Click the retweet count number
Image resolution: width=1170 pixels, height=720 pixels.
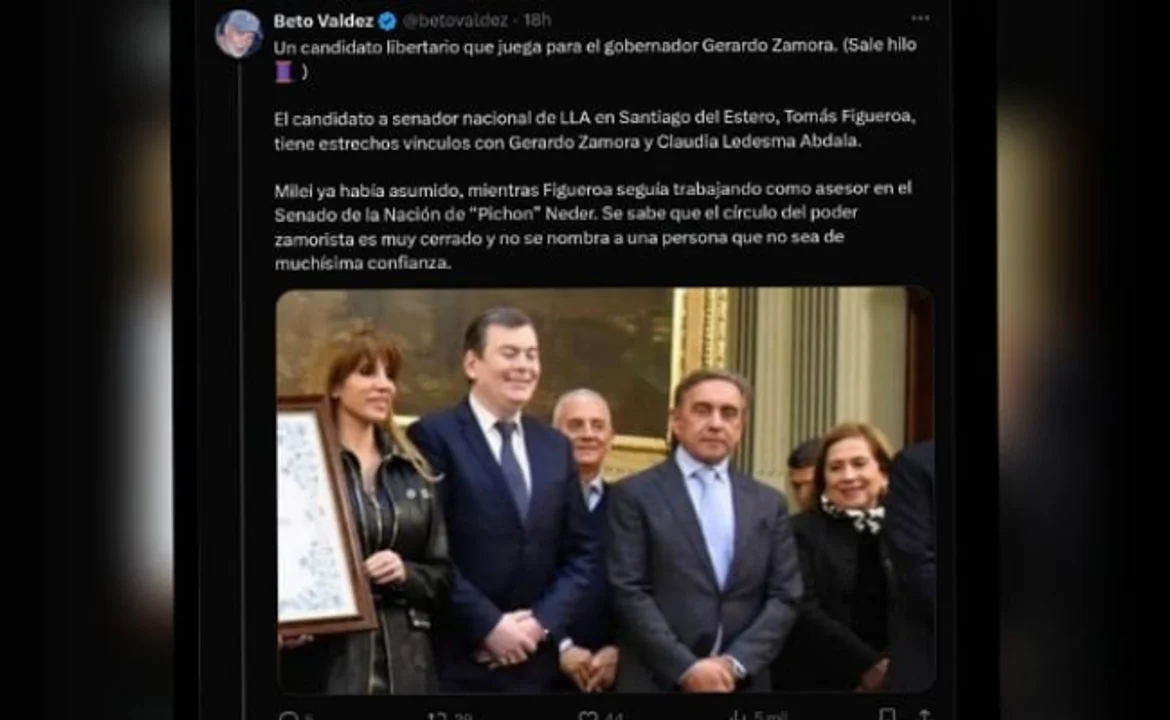(x=463, y=716)
